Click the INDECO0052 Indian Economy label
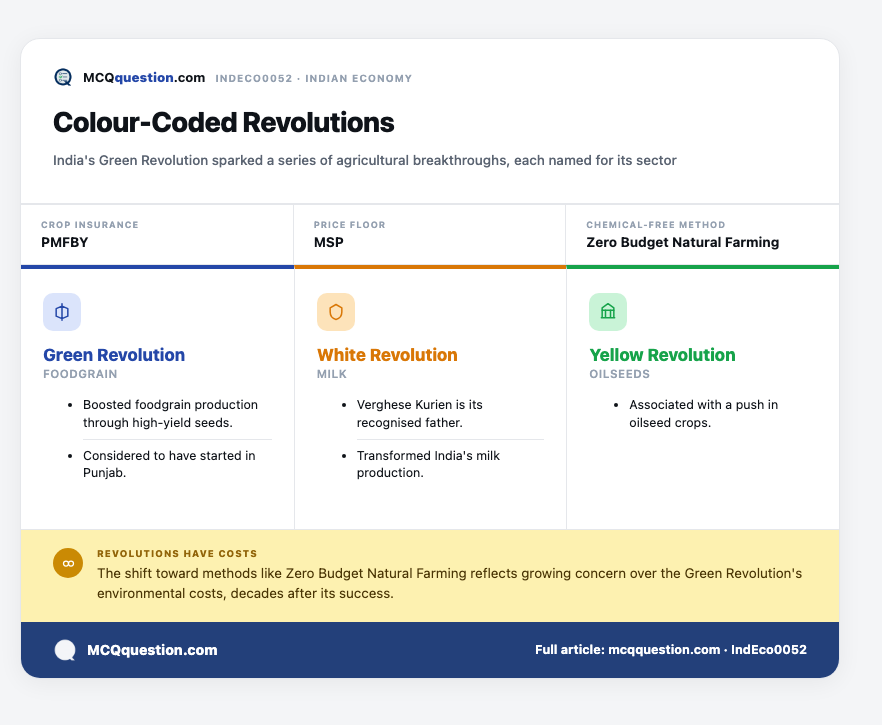The width and height of the screenshot is (882, 725). point(314,78)
